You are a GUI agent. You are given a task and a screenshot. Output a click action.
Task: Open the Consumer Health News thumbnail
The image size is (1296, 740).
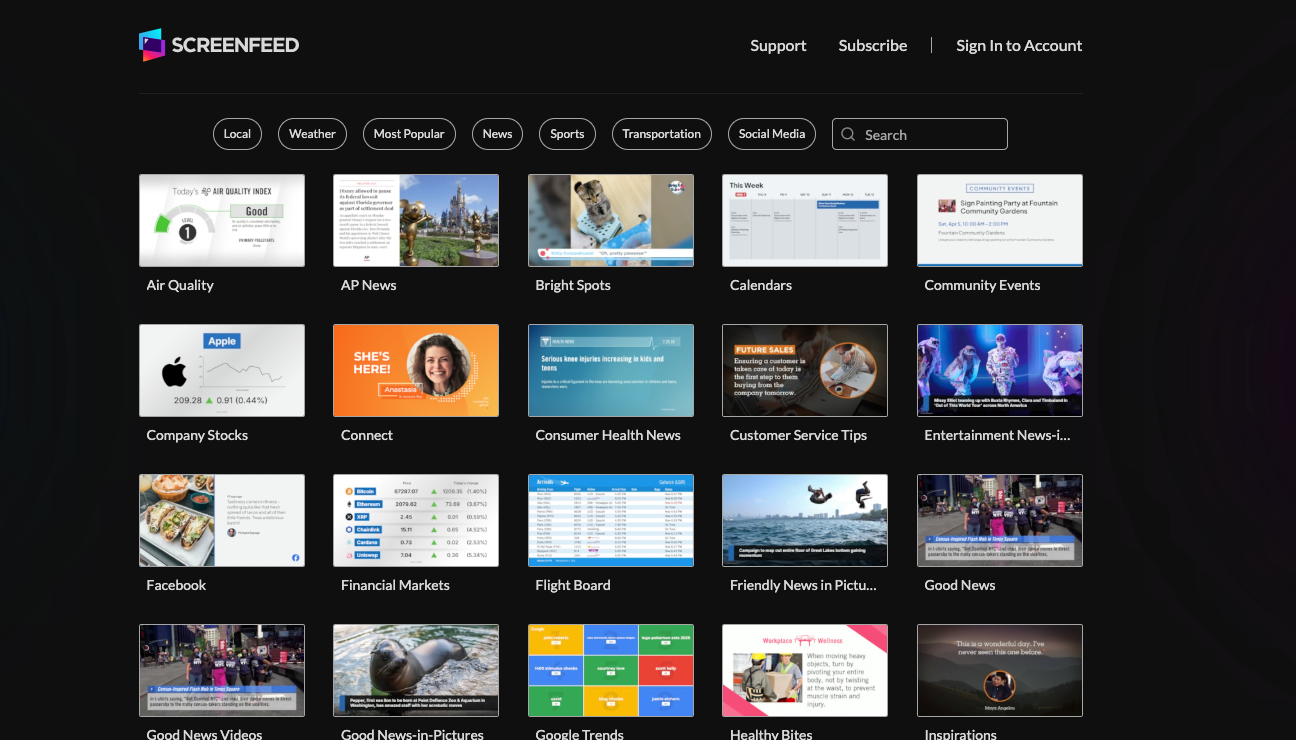(x=611, y=370)
